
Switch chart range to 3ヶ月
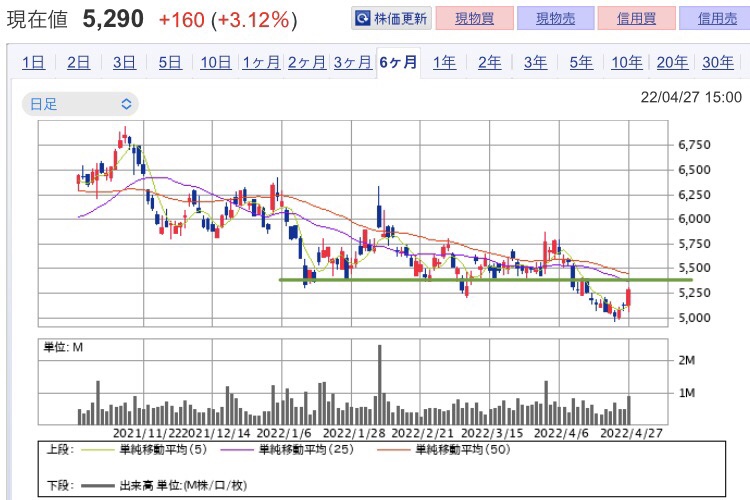click(x=353, y=62)
